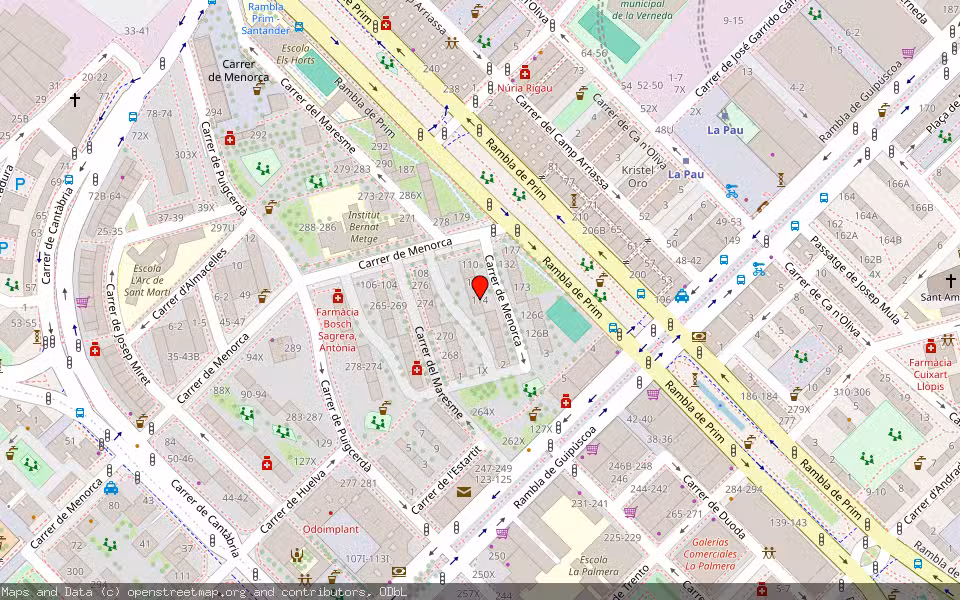Click the church cross icon near Carrer de Cantàbria

point(74,100)
